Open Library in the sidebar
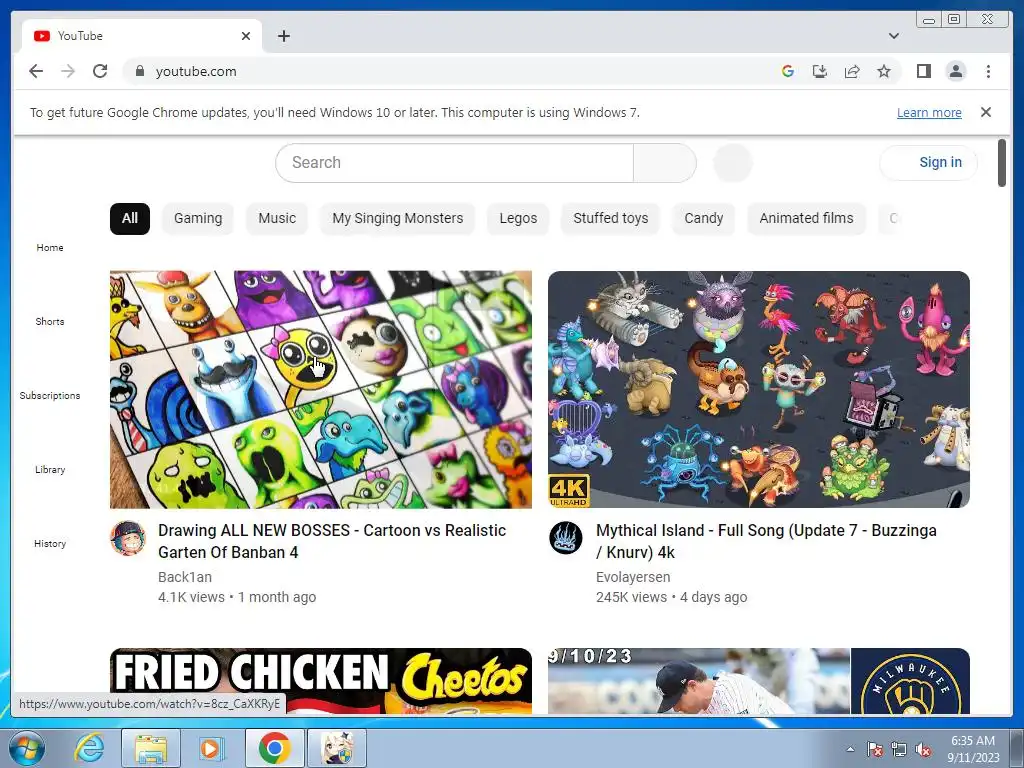The width and height of the screenshot is (1024, 768). [50, 469]
